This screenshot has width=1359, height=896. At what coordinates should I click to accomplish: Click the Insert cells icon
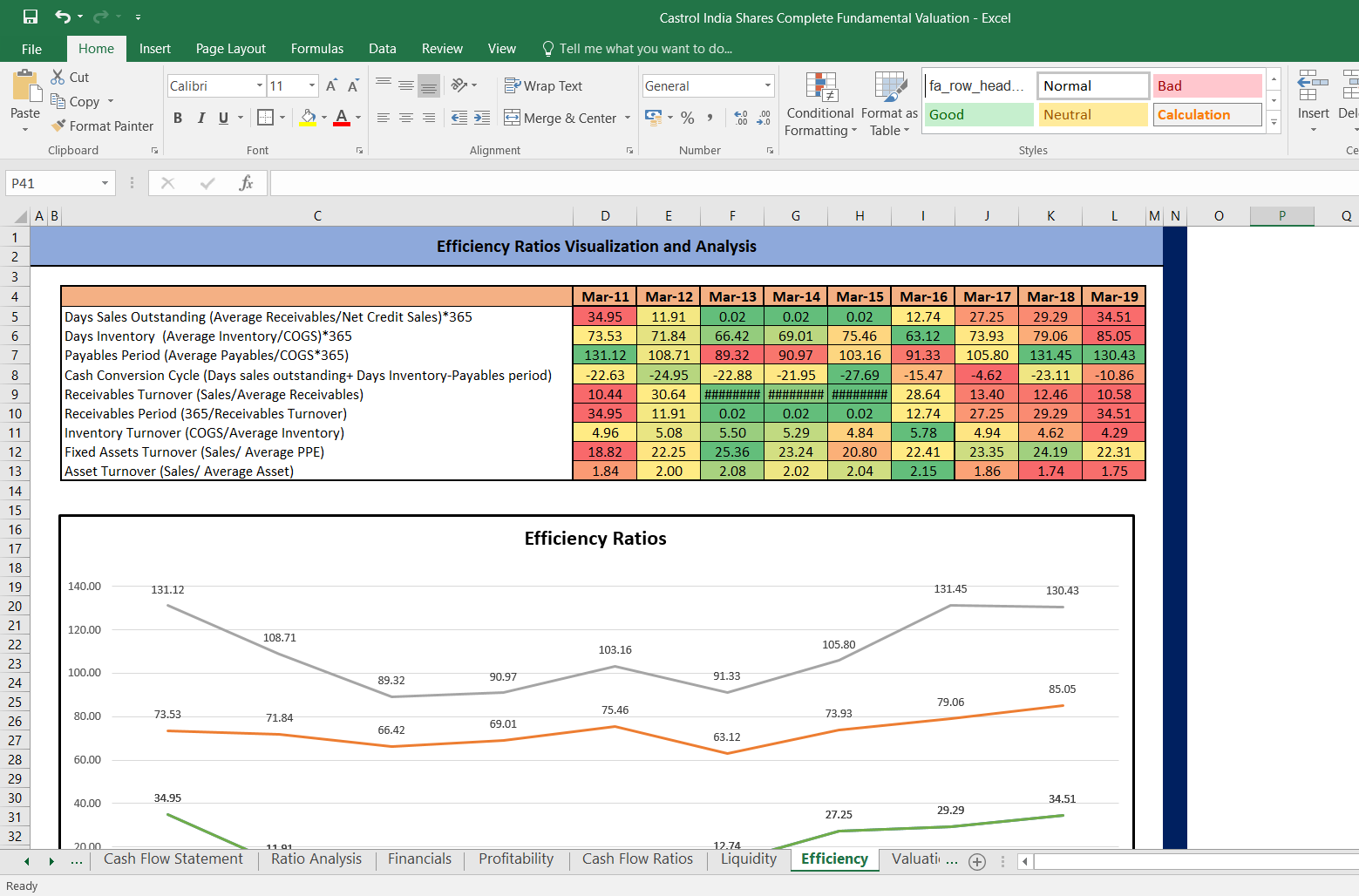tap(1313, 86)
